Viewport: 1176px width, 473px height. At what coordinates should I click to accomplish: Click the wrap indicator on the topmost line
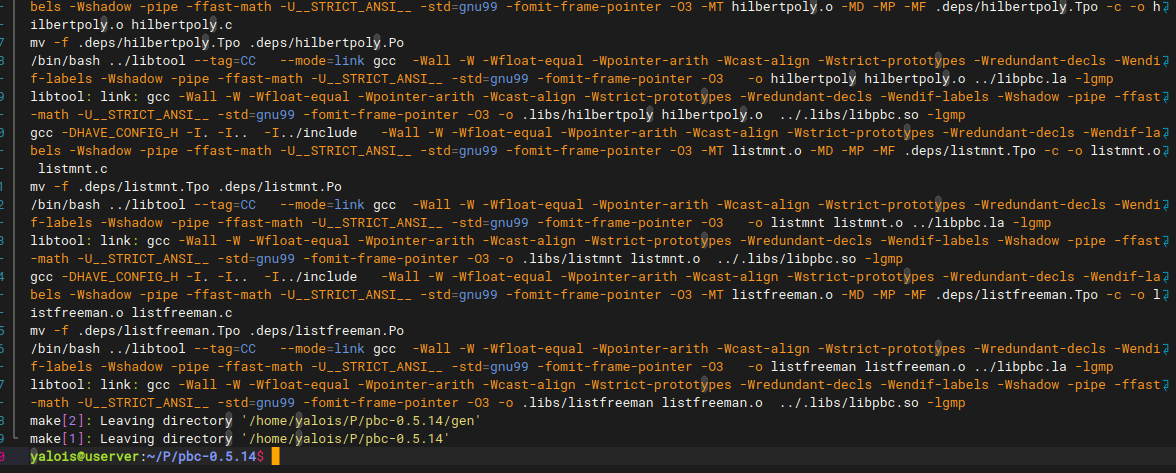[x=1166, y=7]
